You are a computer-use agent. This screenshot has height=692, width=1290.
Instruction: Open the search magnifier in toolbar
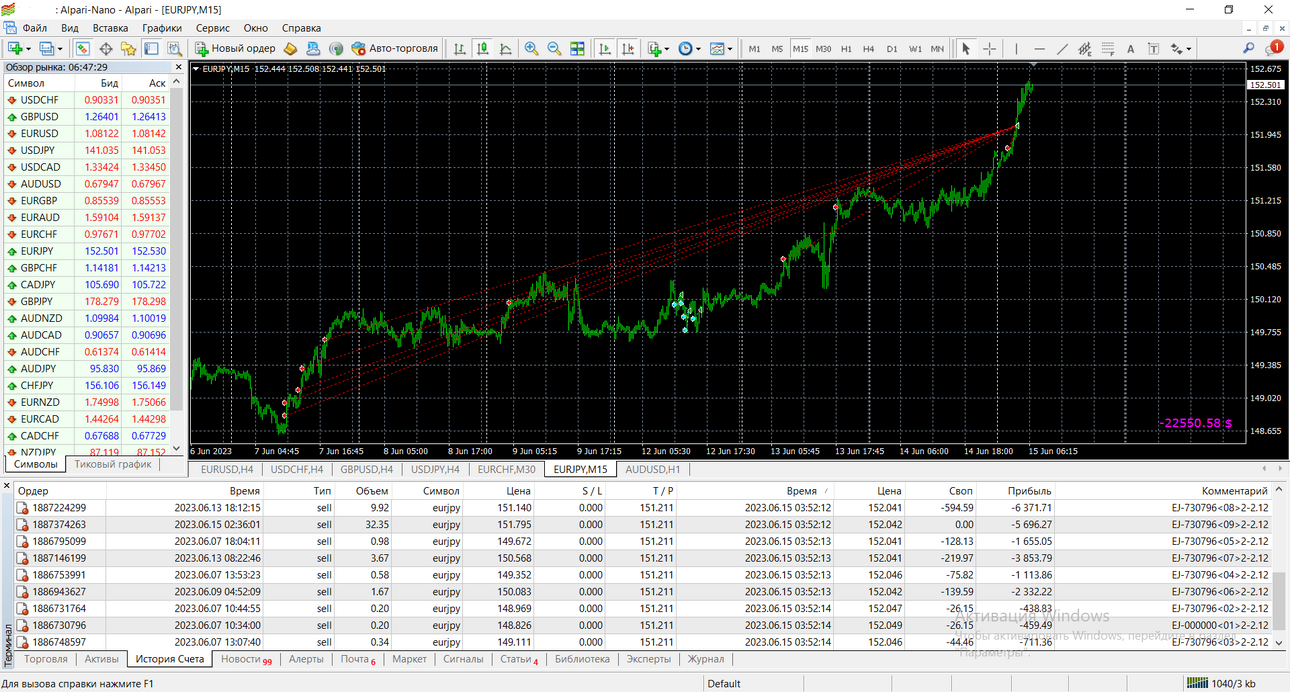(1249, 48)
